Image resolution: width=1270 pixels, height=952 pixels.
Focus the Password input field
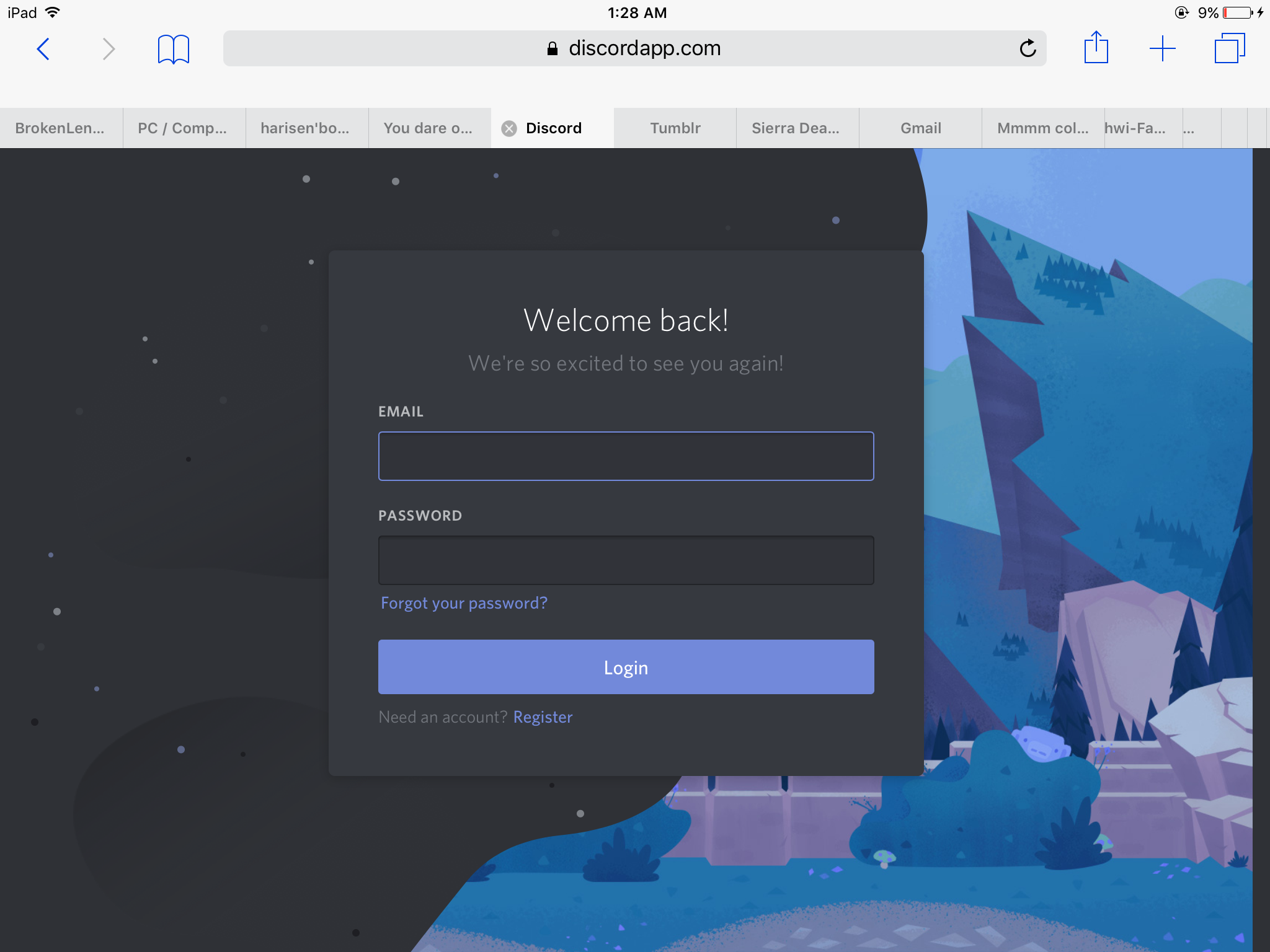tap(626, 560)
